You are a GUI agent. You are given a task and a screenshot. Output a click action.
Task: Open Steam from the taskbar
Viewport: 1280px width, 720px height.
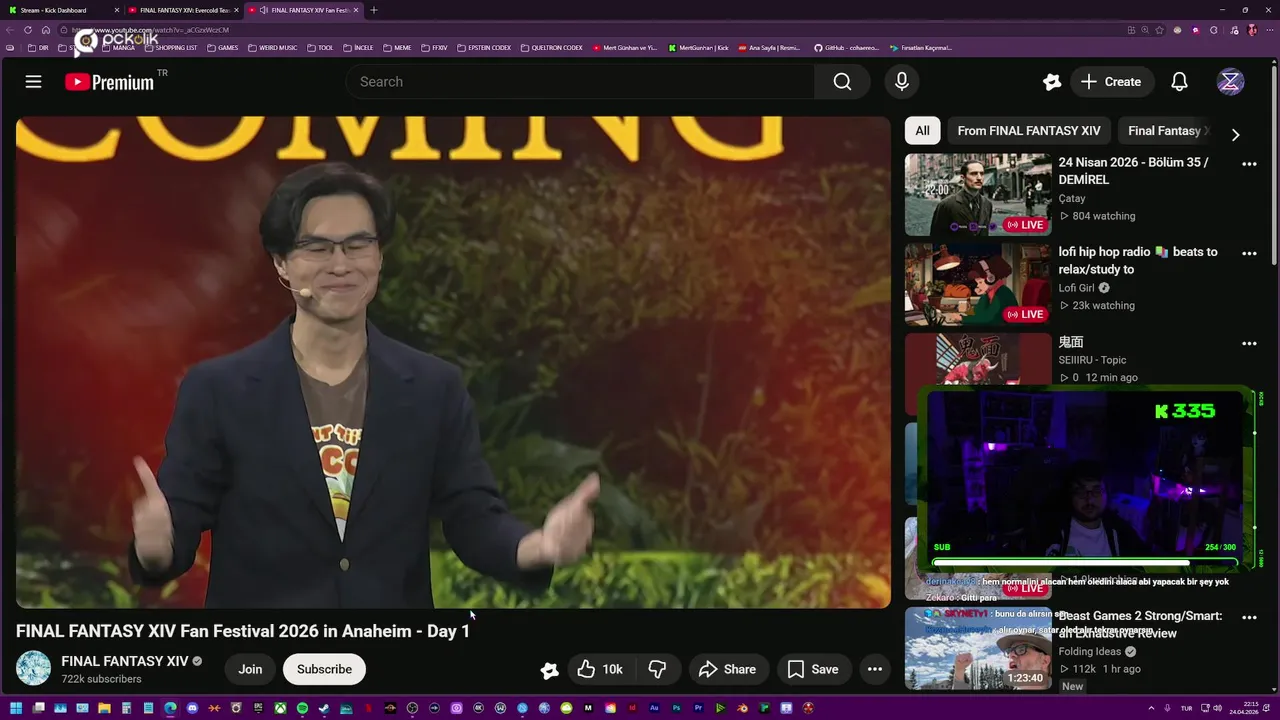tap(325, 708)
